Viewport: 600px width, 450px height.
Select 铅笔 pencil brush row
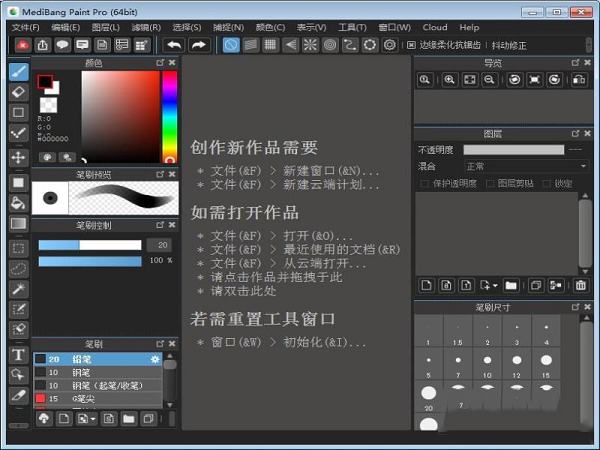(98, 359)
